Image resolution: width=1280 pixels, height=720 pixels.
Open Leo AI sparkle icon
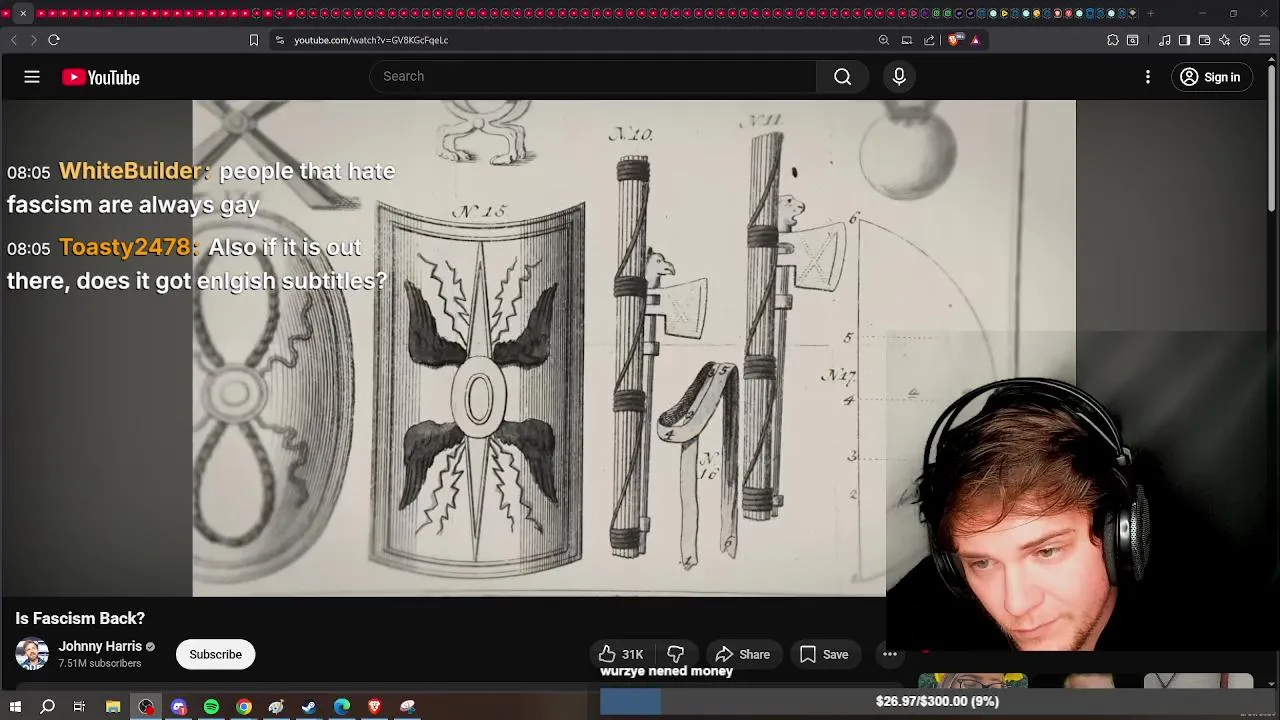1225,40
